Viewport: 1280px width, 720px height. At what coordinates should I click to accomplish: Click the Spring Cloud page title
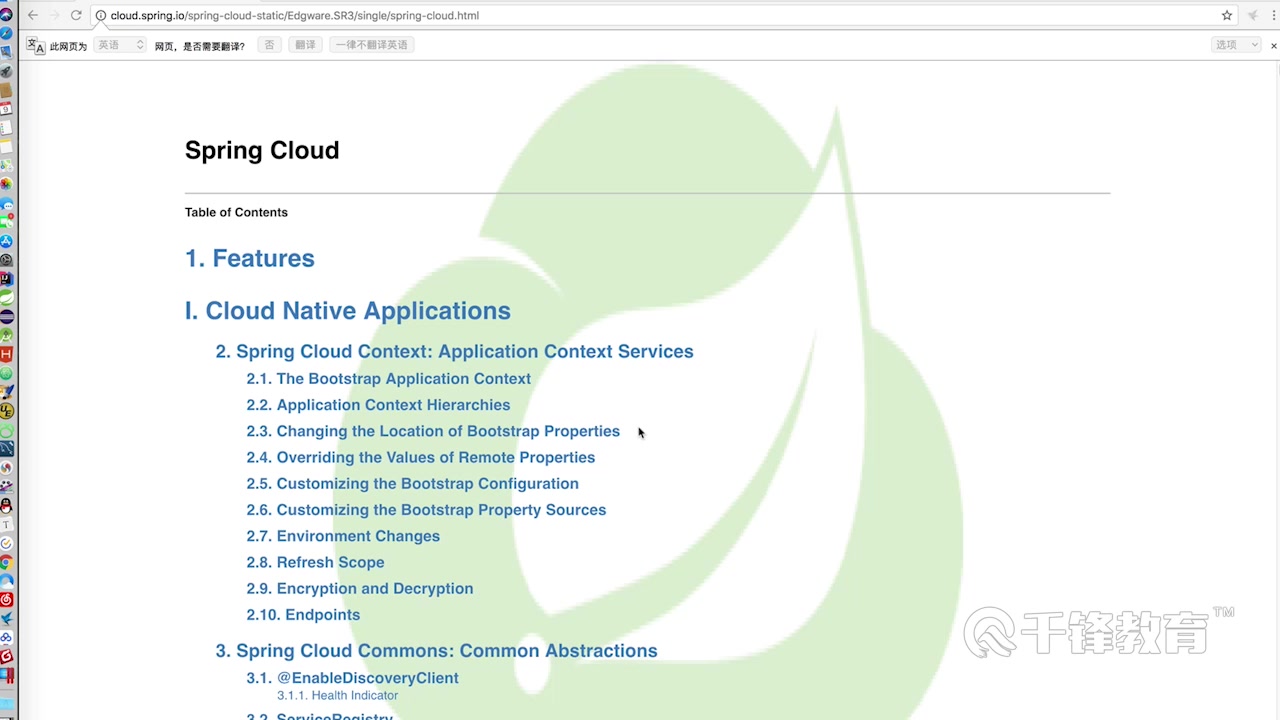click(x=262, y=150)
